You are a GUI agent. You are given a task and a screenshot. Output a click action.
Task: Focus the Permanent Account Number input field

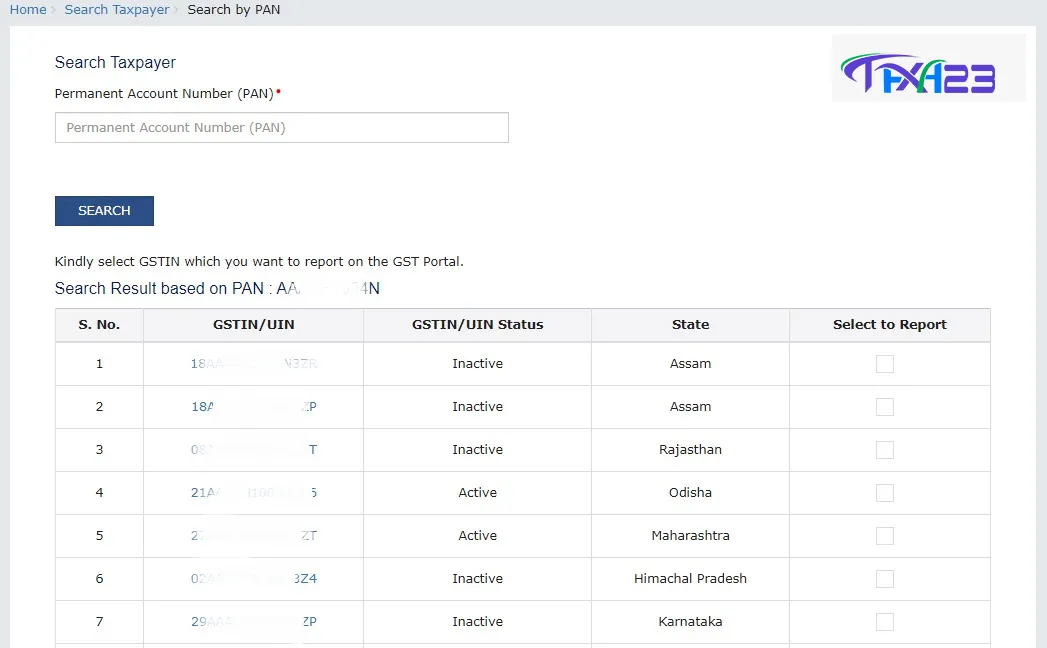pos(281,128)
